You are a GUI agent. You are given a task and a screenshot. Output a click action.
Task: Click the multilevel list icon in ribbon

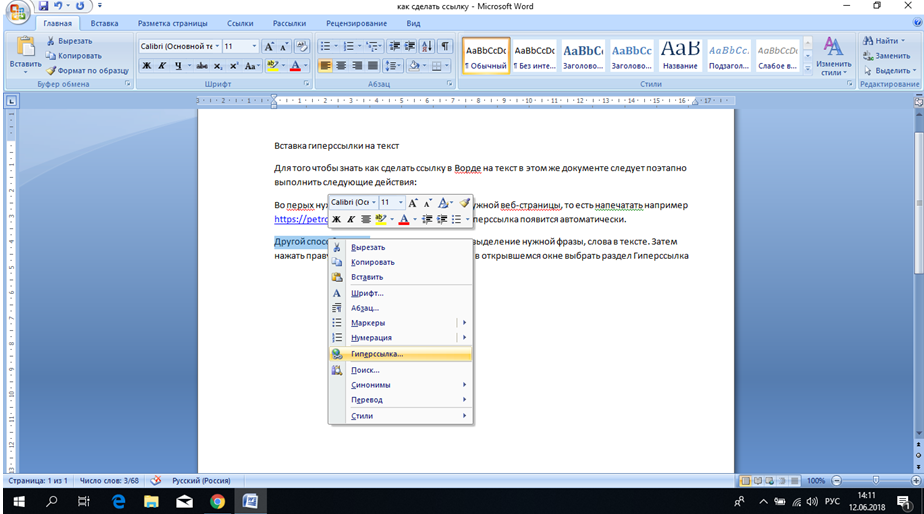(x=371, y=46)
